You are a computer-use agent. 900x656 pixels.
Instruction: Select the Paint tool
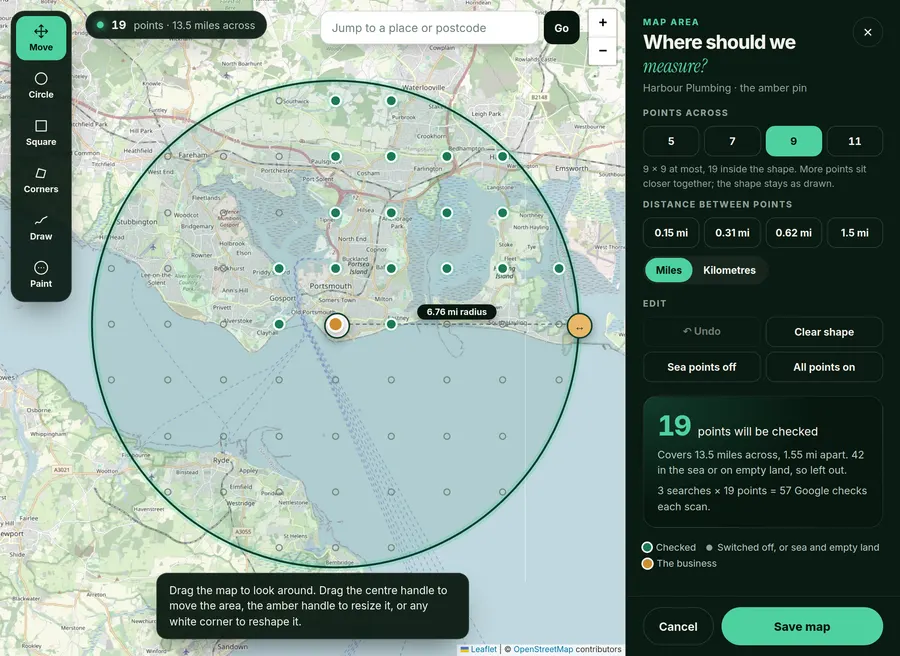click(x=41, y=274)
